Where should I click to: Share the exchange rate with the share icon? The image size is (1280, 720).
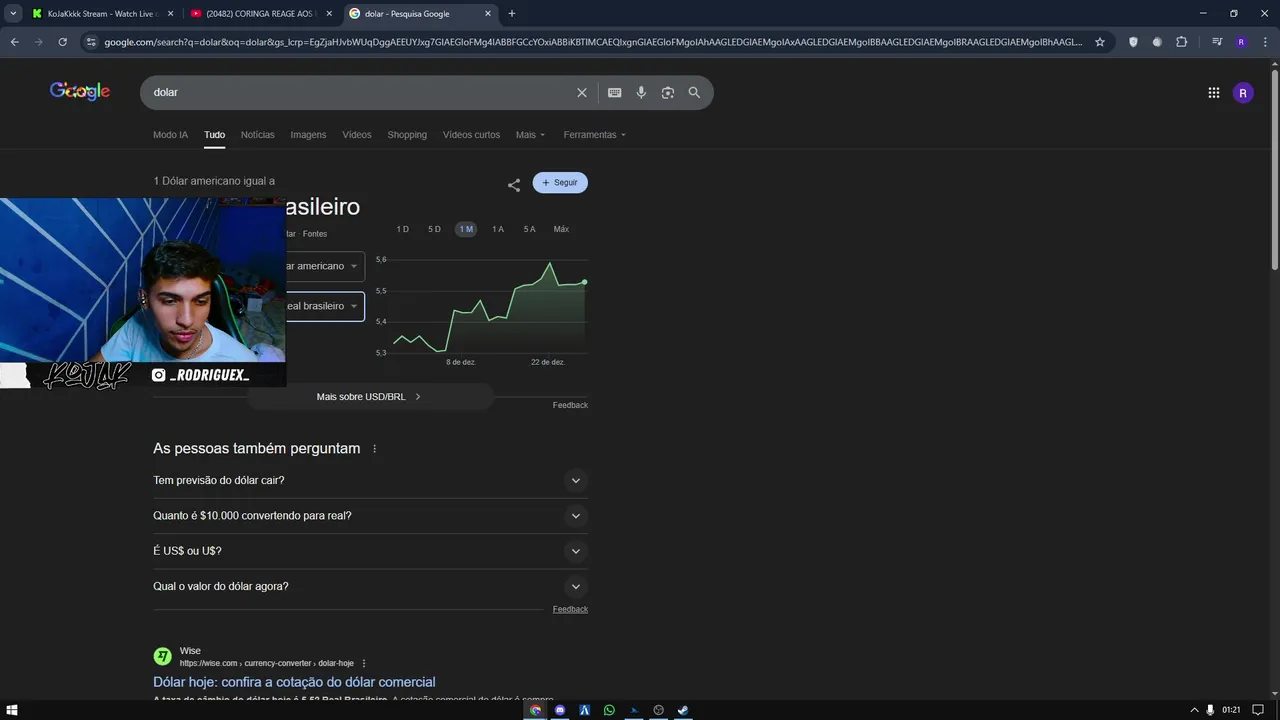tap(514, 185)
